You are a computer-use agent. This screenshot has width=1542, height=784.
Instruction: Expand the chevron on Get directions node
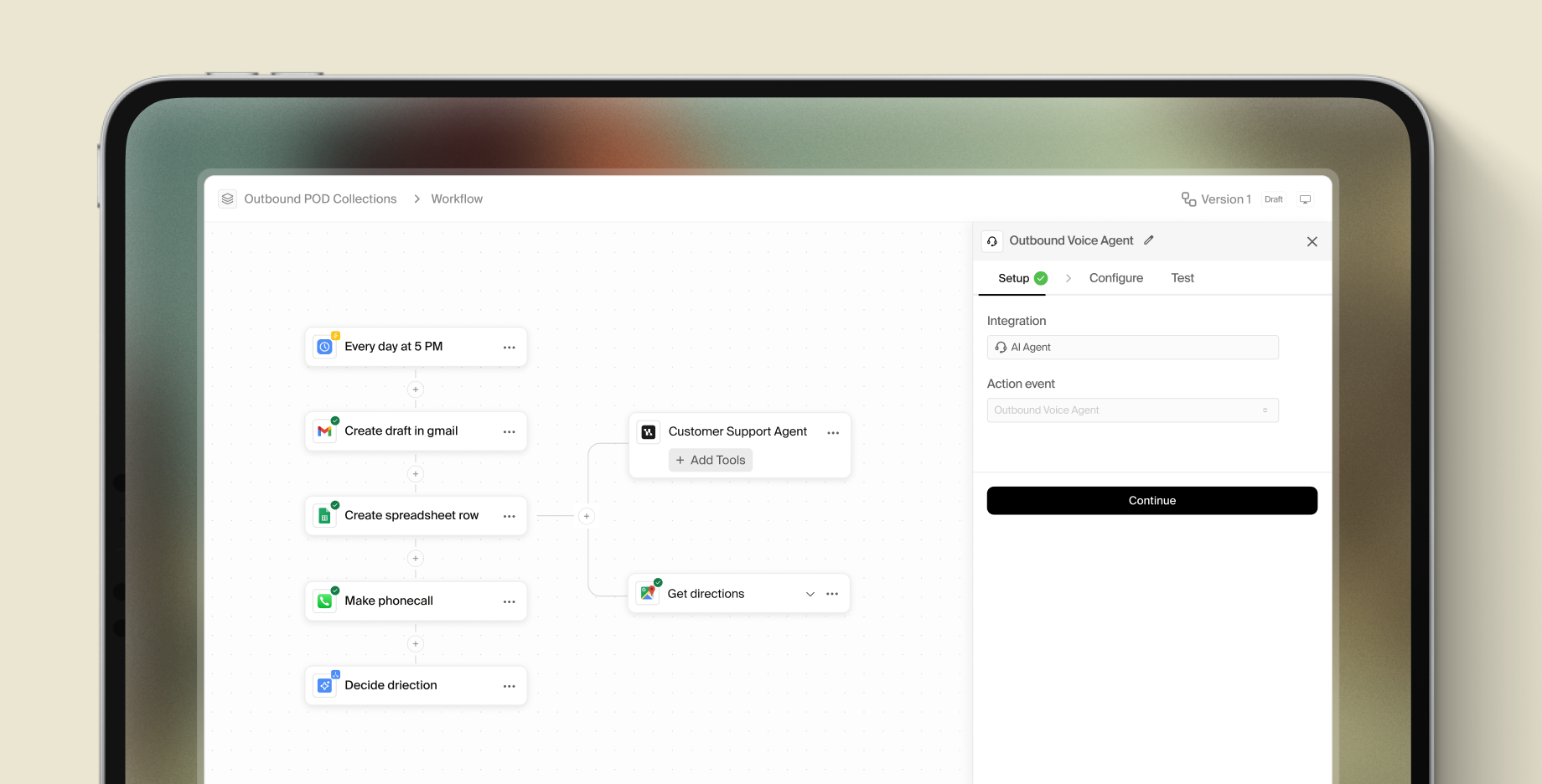(x=810, y=593)
